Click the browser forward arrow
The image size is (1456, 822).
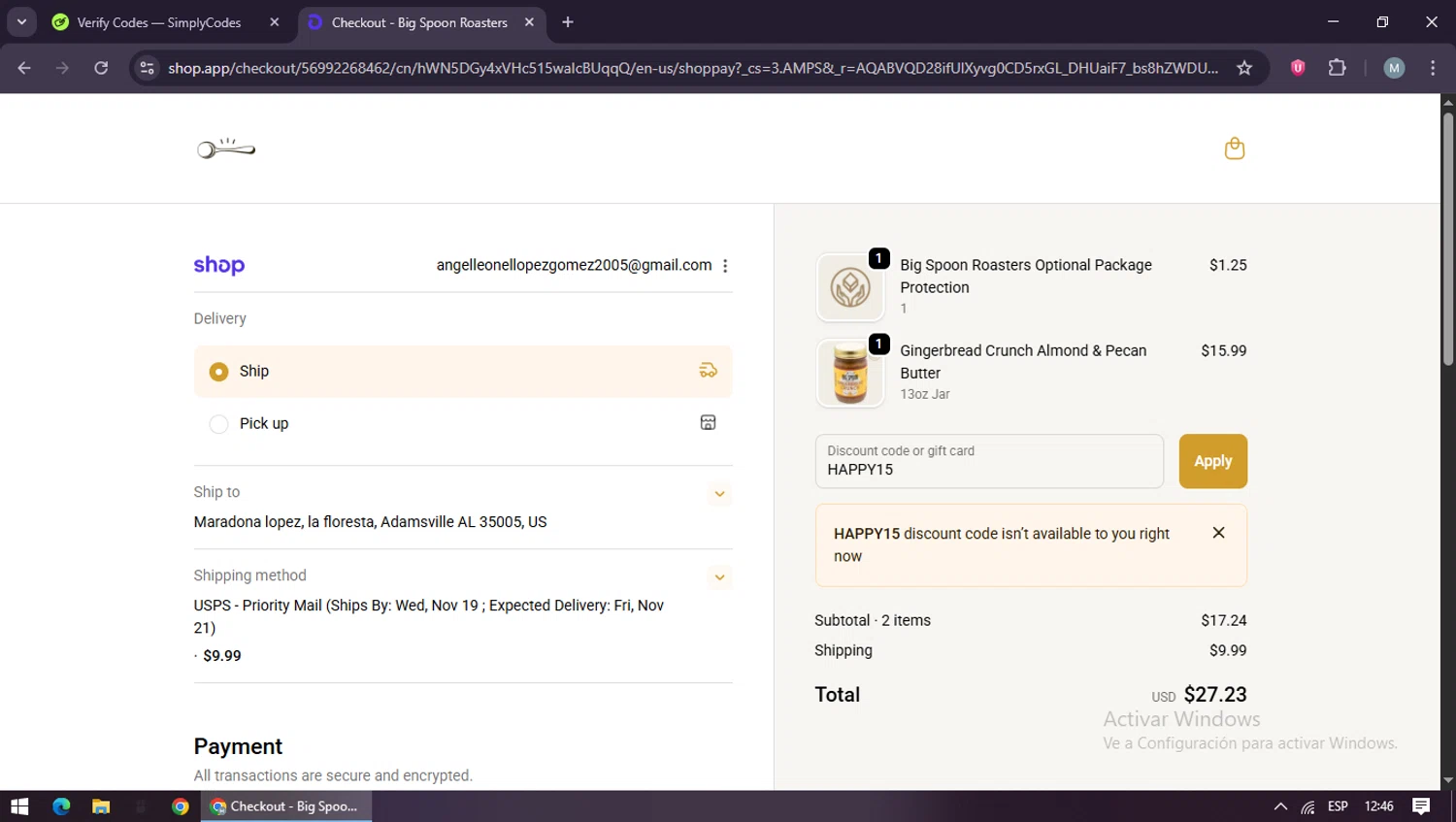[62, 68]
